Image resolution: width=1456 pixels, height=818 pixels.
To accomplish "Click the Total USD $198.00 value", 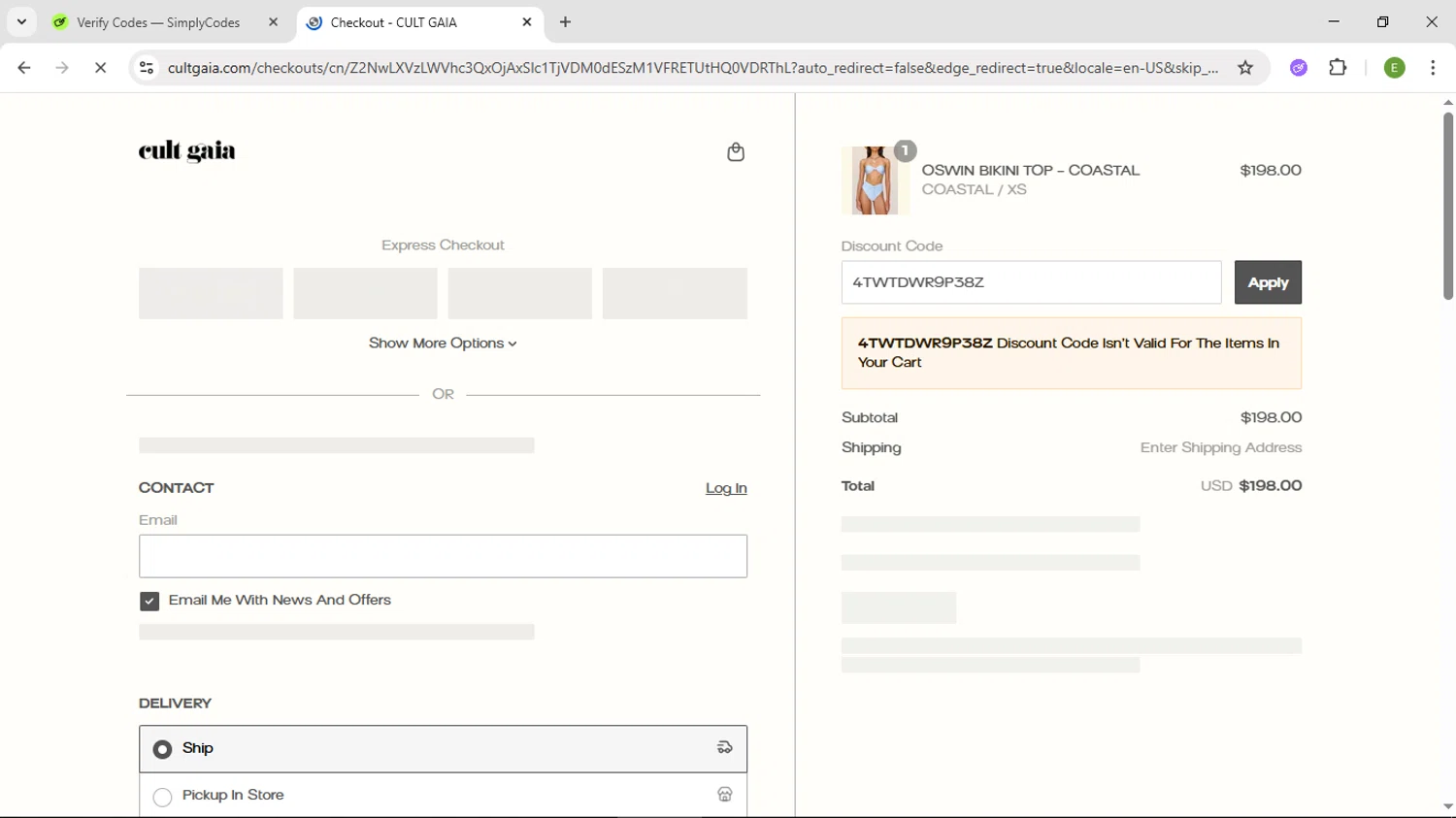I will 1251,486.
